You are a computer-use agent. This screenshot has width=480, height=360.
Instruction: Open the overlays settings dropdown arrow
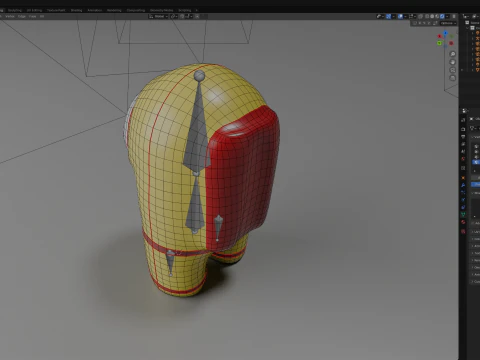tap(405, 16)
